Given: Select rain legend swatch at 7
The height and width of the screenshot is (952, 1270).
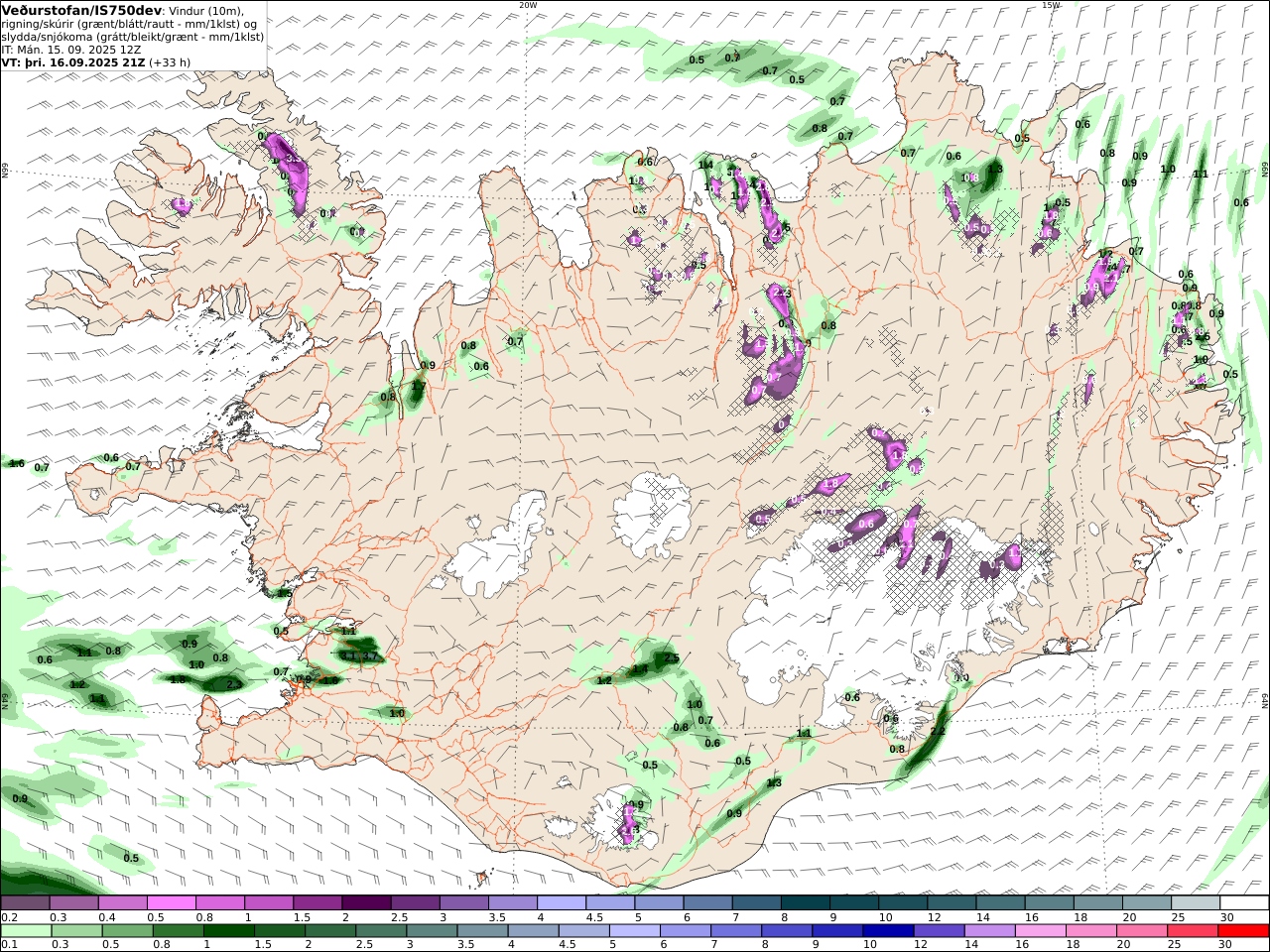Looking at the screenshot, I should coord(735,931).
